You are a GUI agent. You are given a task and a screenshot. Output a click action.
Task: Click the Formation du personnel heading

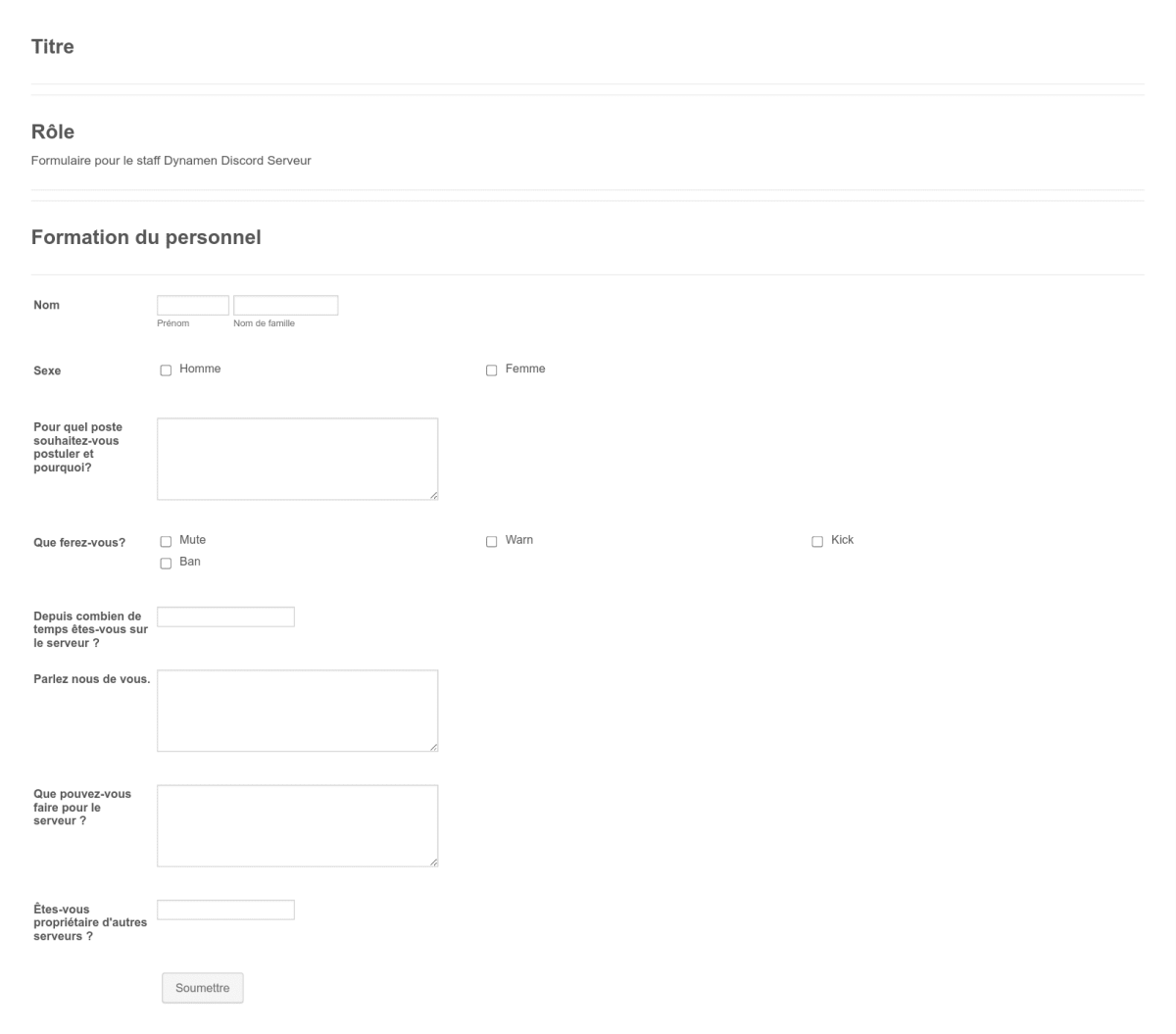click(147, 237)
